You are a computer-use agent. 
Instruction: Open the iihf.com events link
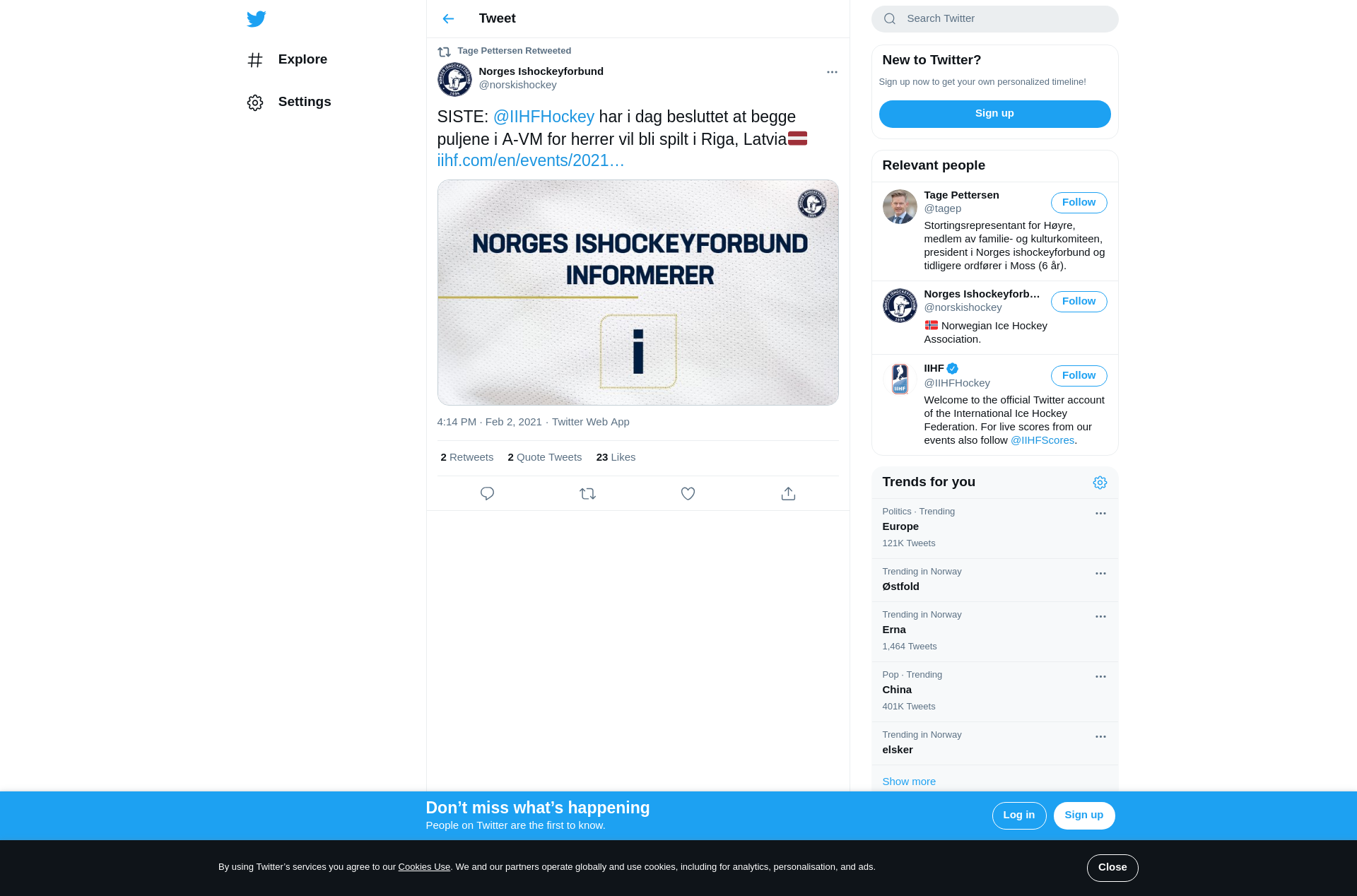530,160
